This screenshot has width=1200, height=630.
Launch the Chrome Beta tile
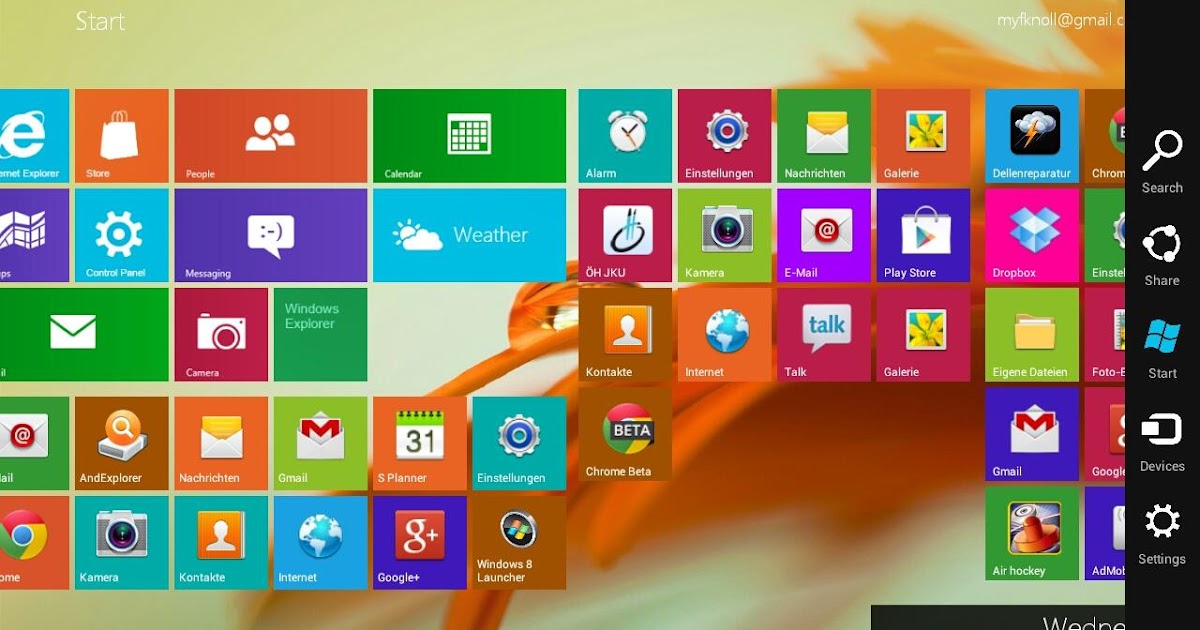pos(625,434)
